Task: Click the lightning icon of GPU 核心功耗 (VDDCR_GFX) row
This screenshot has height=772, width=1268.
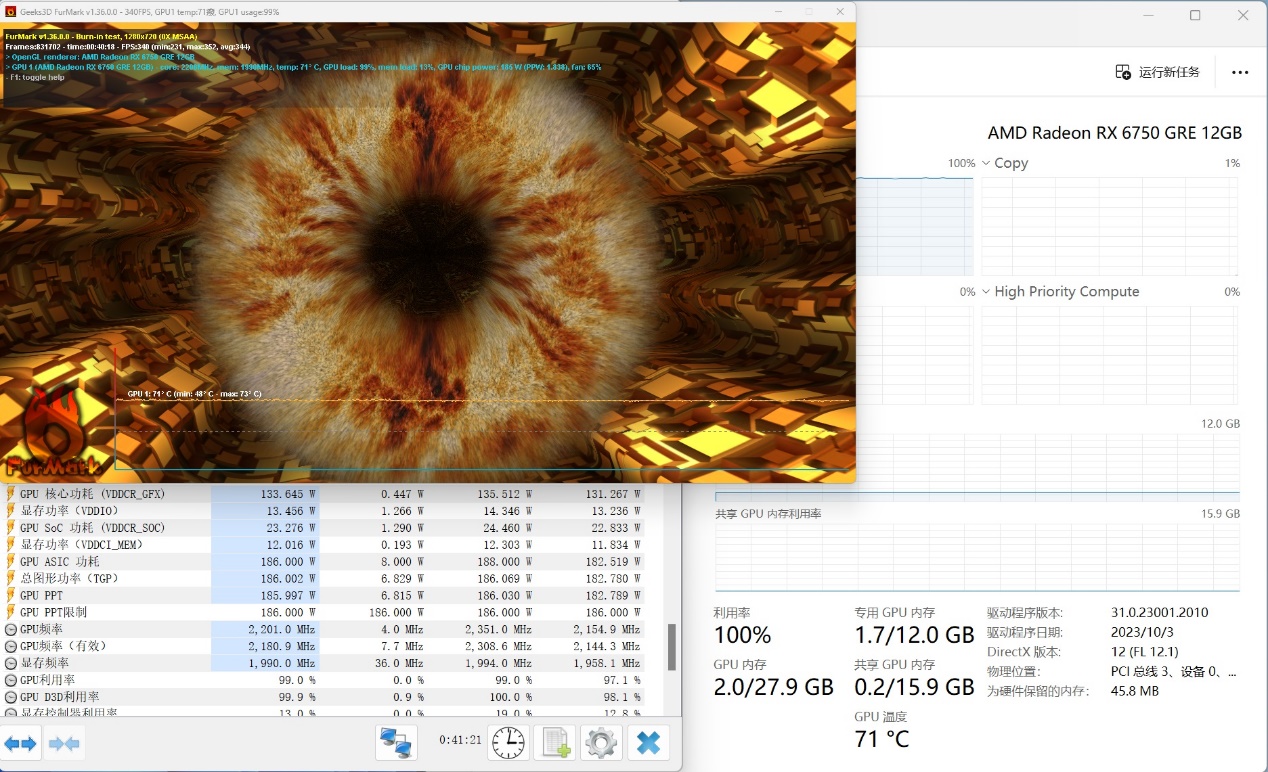Action: coord(11,494)
